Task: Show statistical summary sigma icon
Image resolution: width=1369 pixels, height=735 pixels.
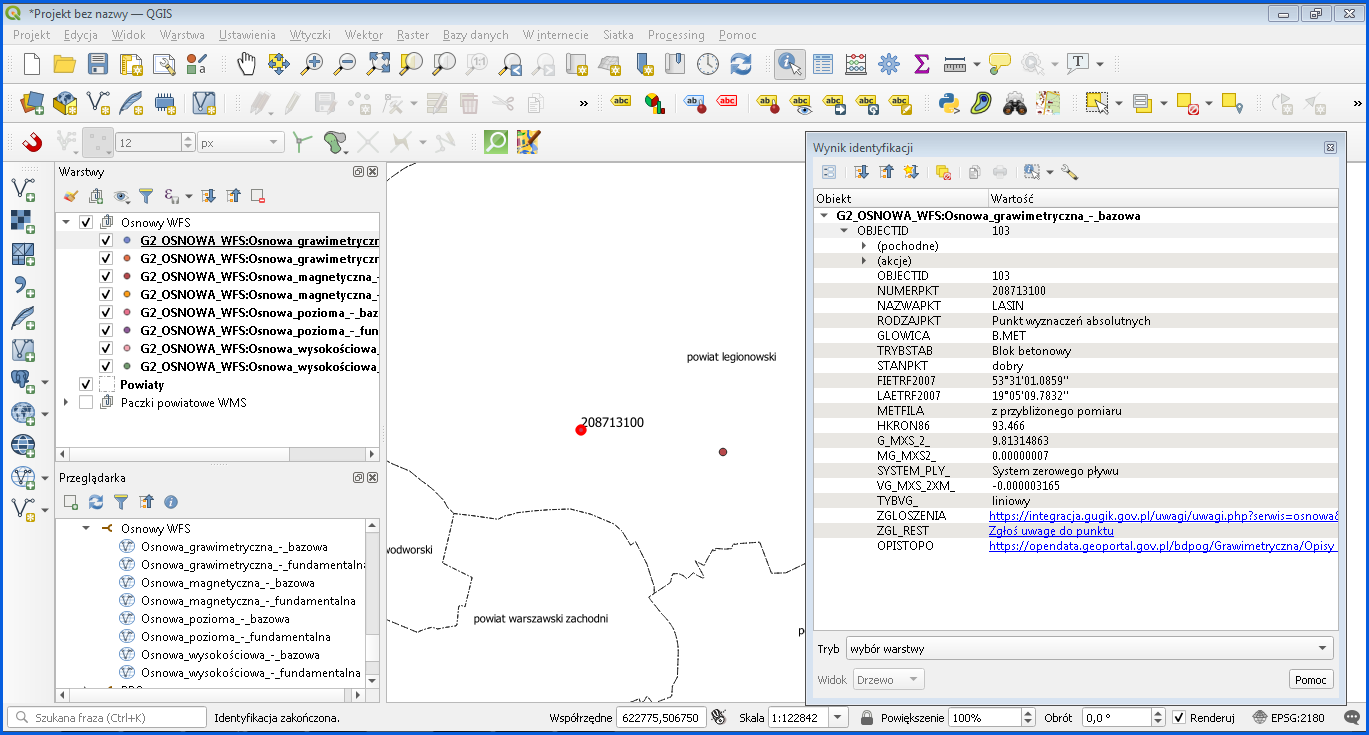Action: pyautogui.click(x=922, y=64)
